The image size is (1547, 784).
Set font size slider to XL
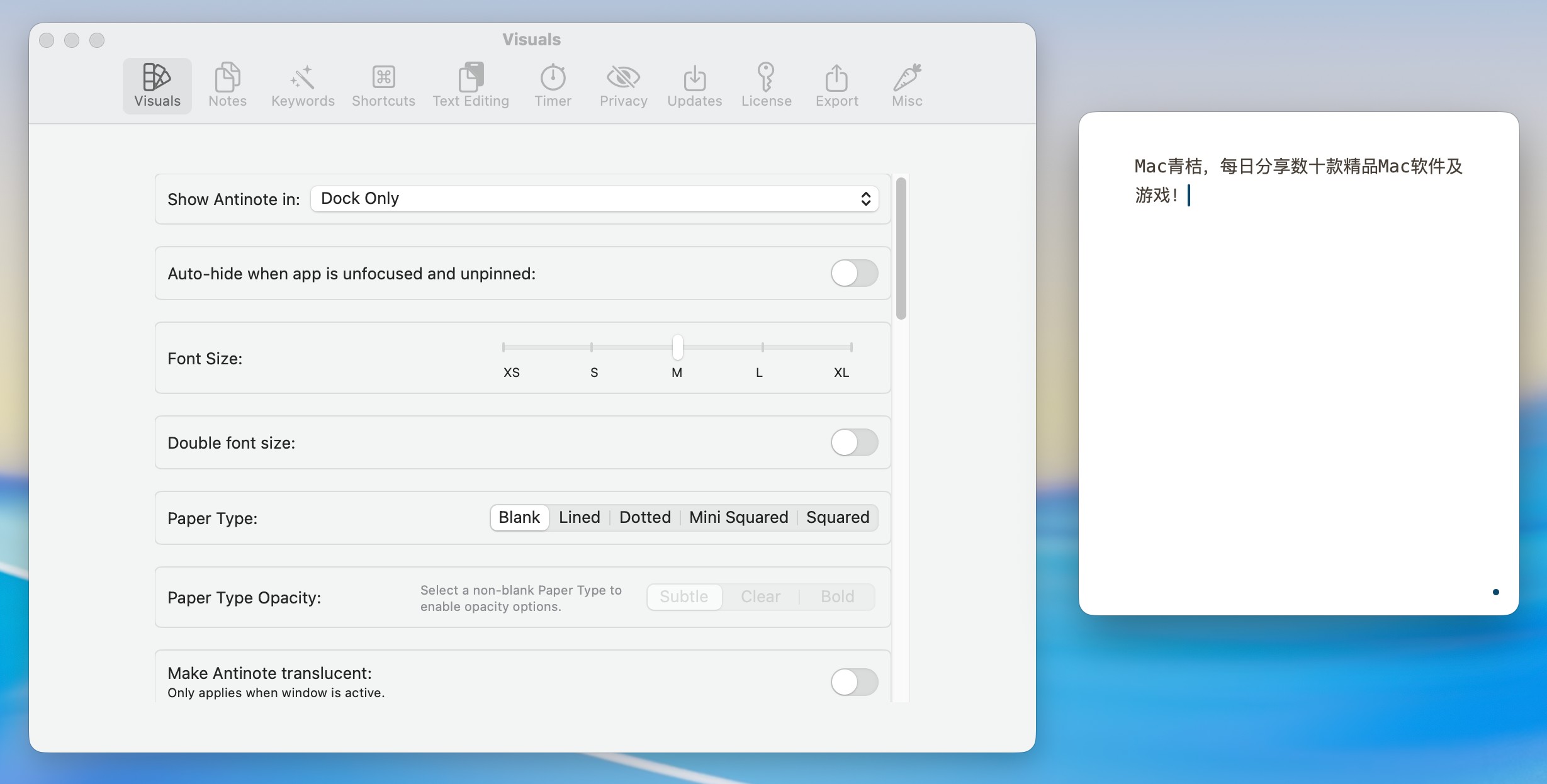(x=851, y=347)
